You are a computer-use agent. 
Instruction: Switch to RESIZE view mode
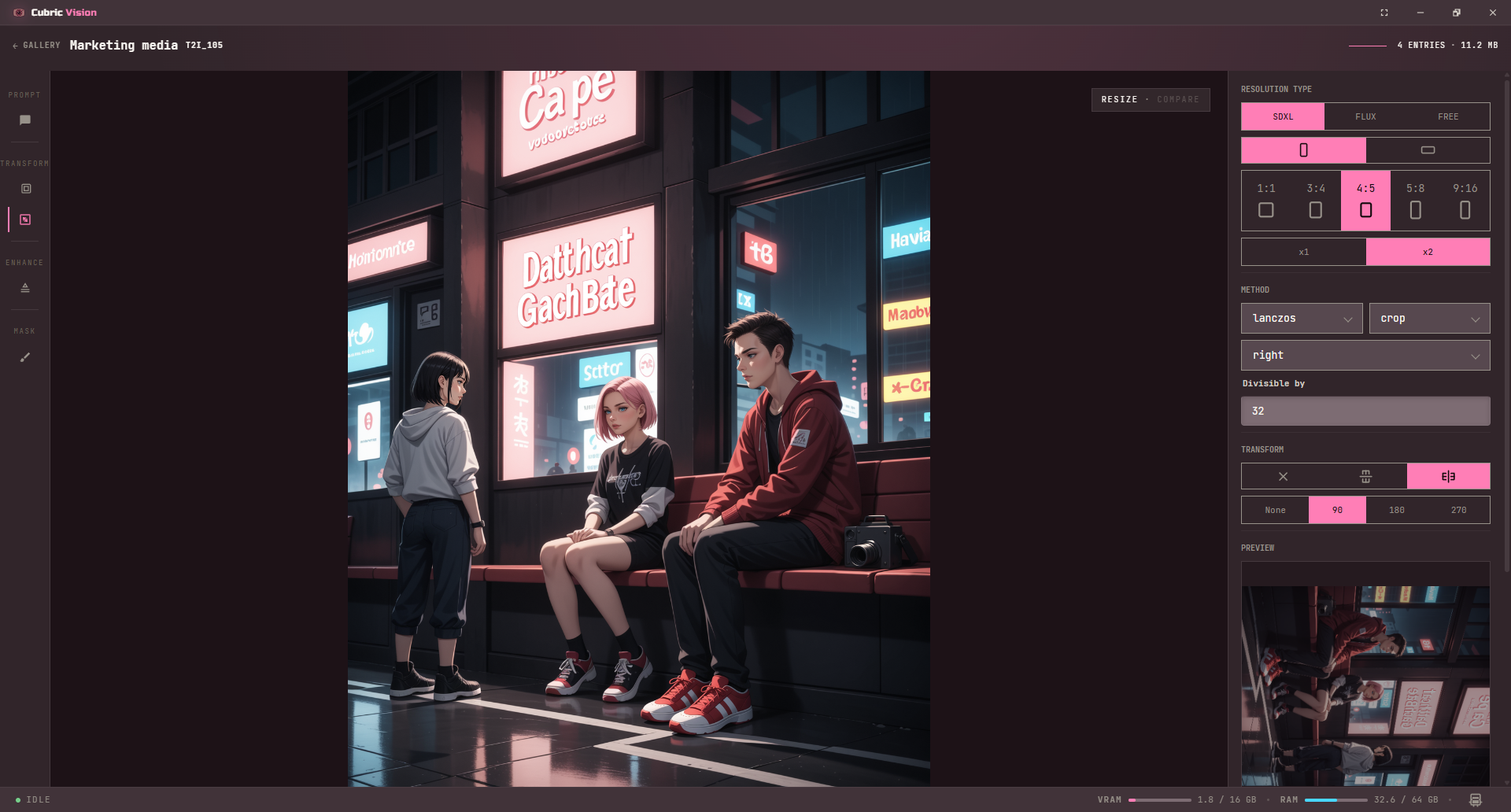tap(1119, 100)
